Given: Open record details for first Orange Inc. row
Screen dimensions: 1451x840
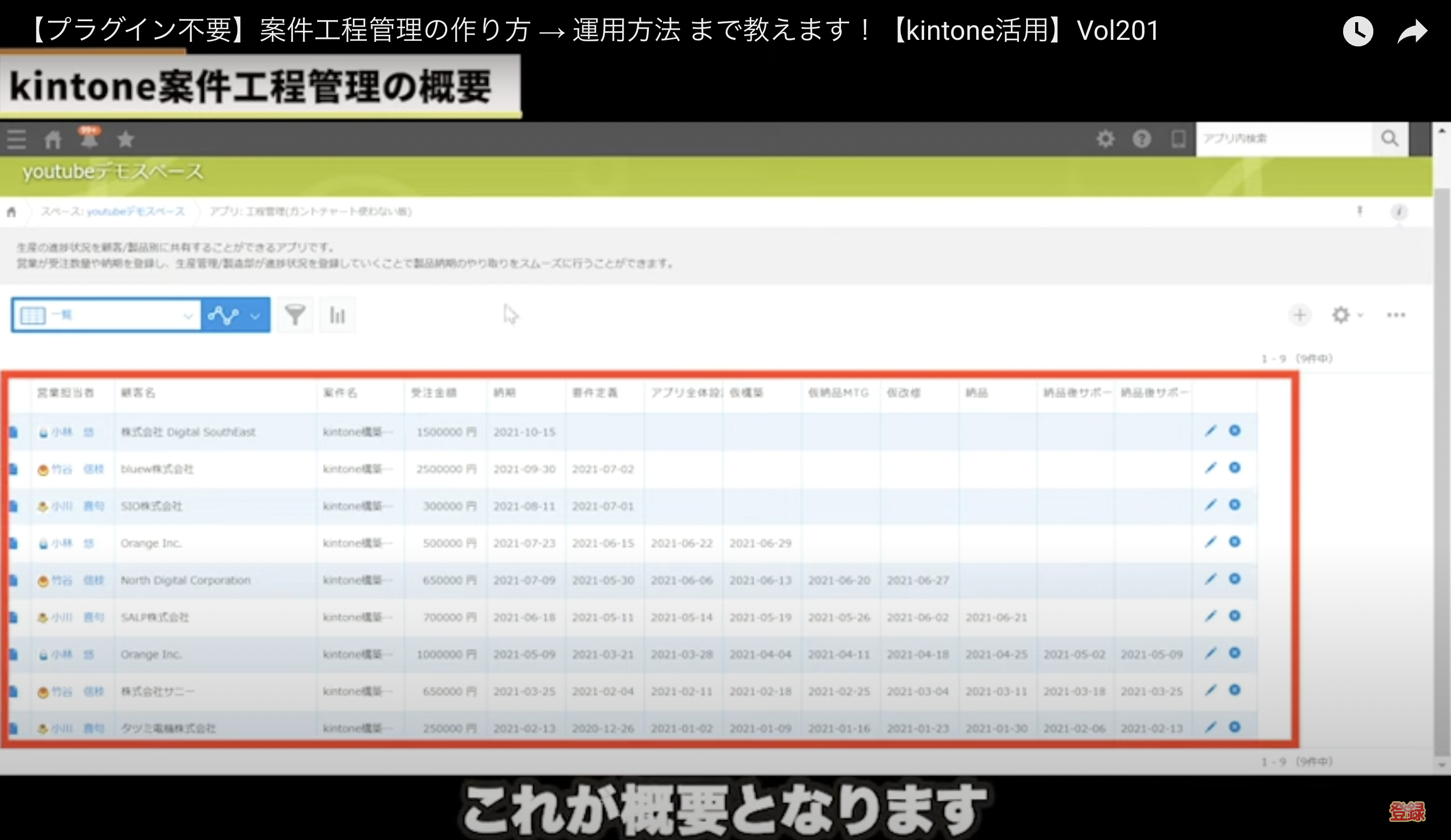Looking at the screenshot, I should tap(14, 543).
